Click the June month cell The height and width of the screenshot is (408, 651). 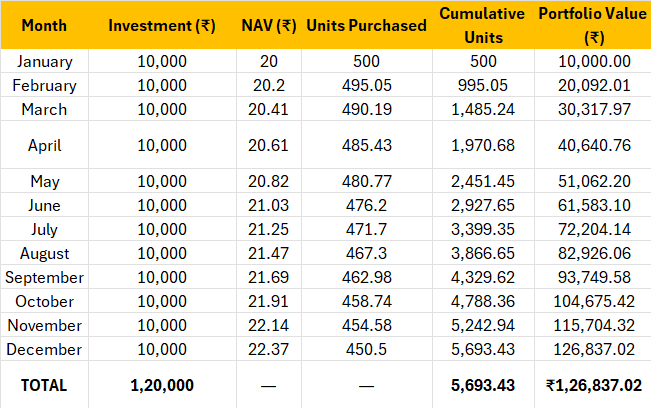coord(44,205)
